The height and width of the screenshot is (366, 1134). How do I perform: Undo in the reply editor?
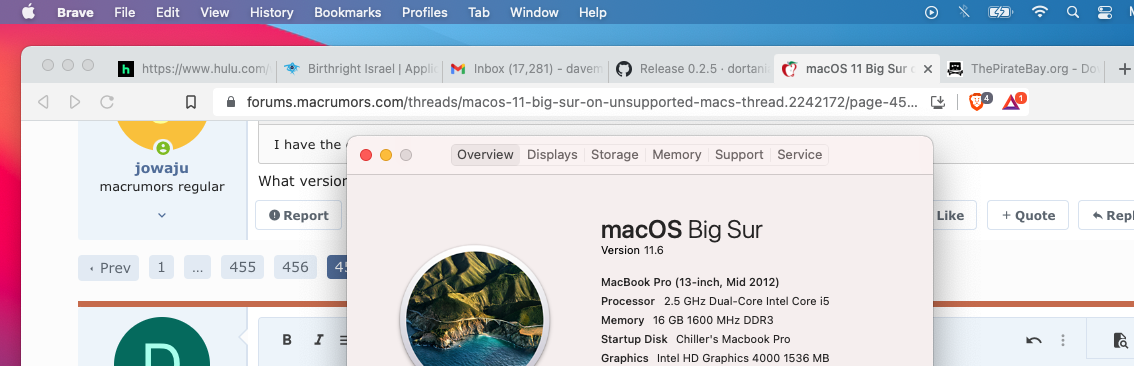1033,340
